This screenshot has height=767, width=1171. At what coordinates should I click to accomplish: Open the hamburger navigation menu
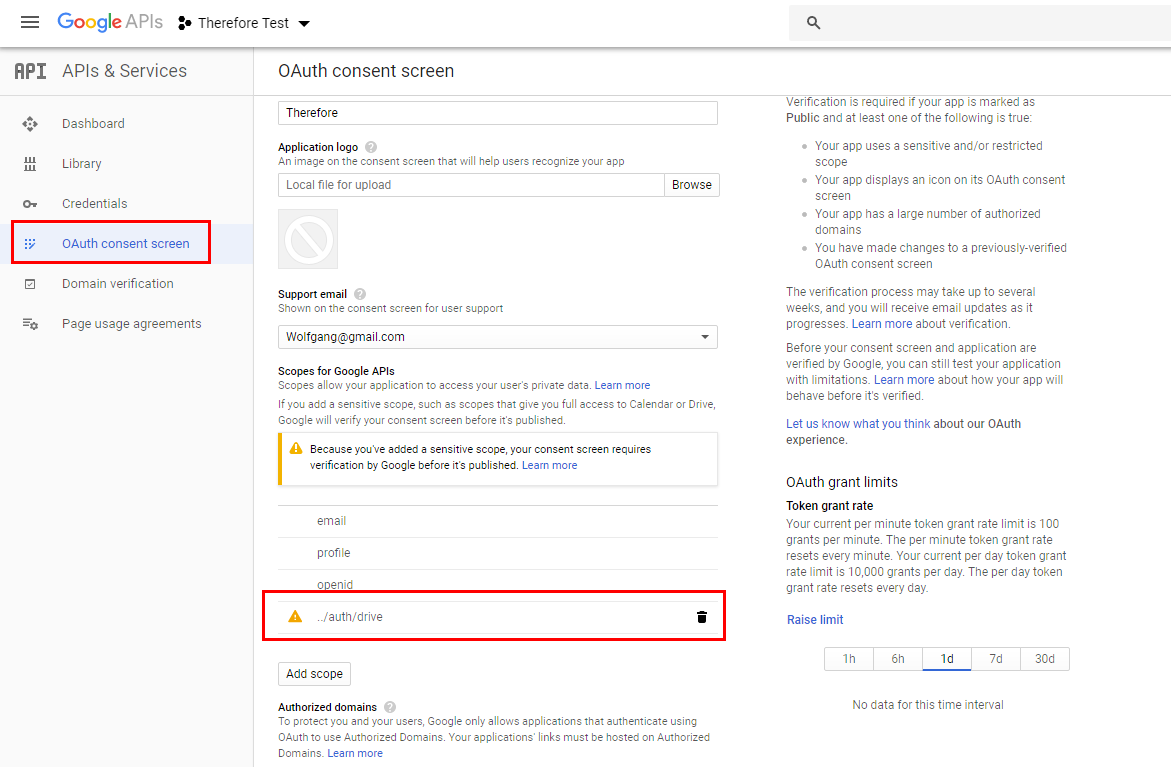tap(30, 22)
